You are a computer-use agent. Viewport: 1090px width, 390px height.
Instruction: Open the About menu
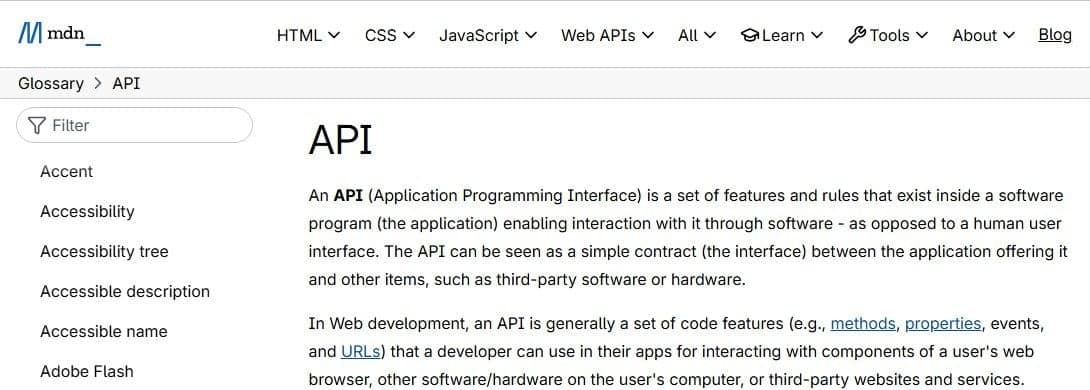coord(984,35)
